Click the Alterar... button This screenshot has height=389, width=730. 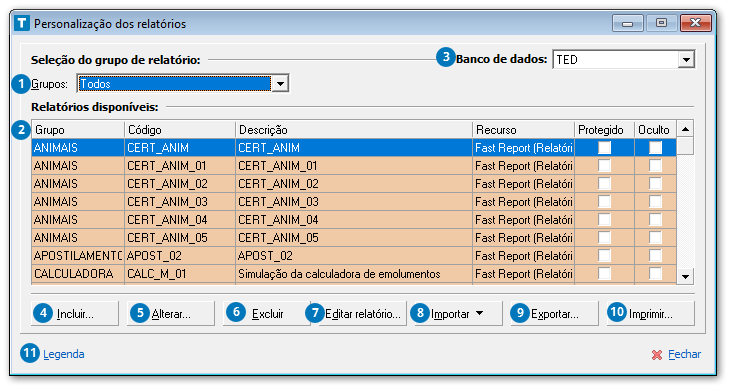[171, 314]
